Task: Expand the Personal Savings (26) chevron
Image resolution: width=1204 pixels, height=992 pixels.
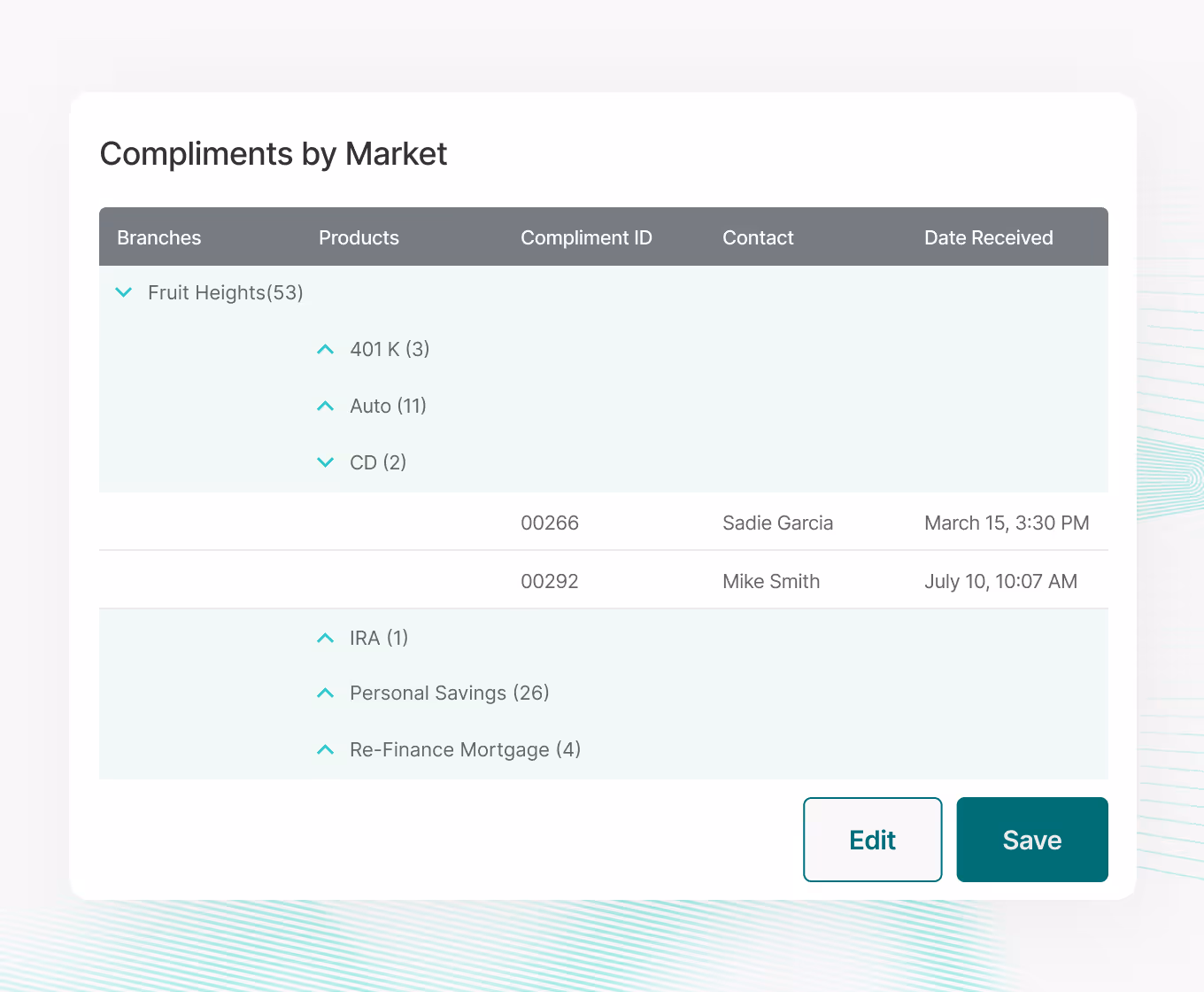Action: click(x=326, y=693)
